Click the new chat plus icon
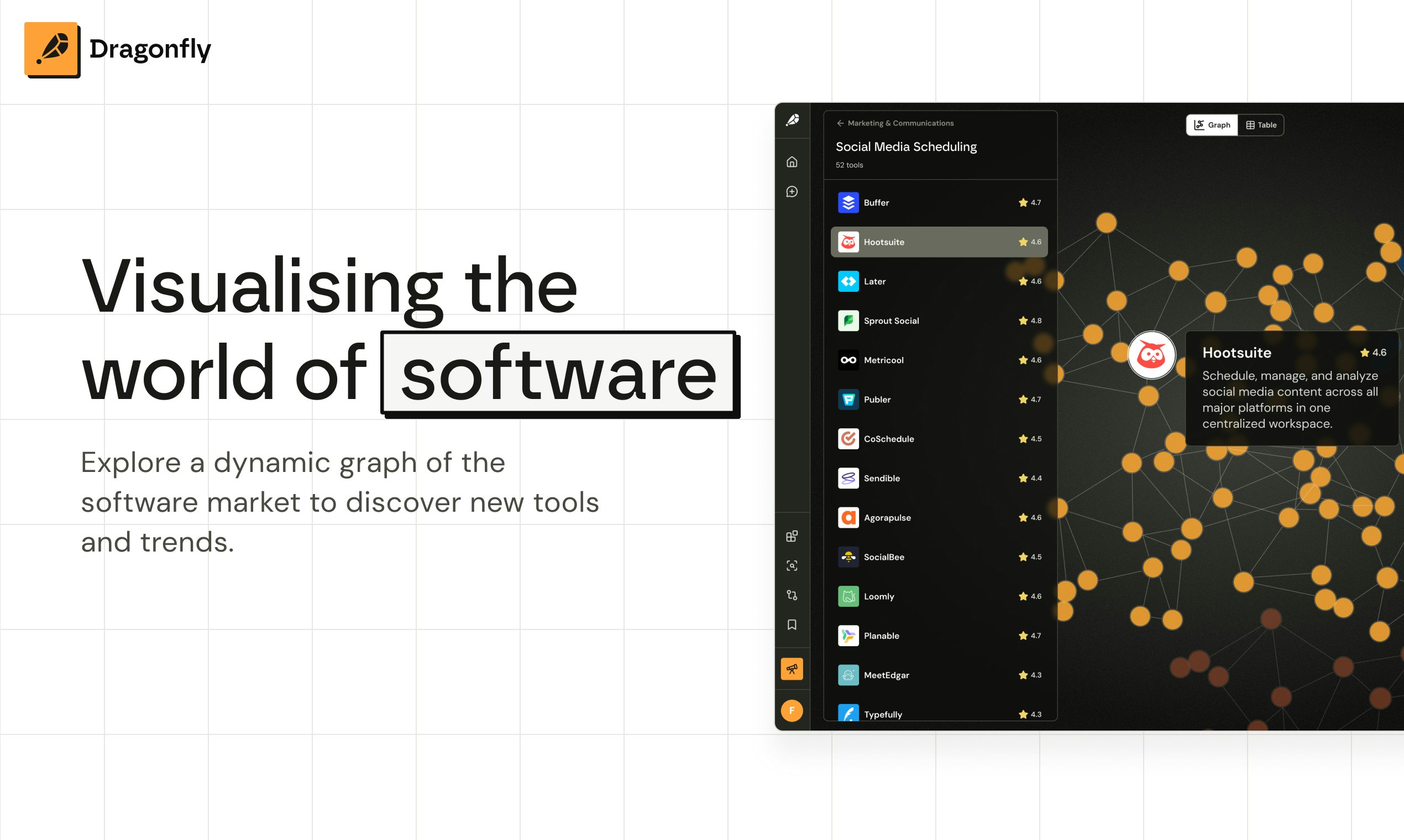The height and width of the screenshot is (840, 1404). pos(792,192)
